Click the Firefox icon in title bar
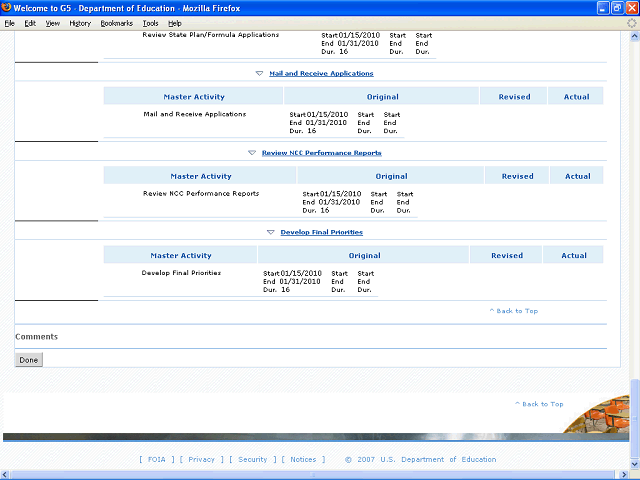 (x=7, y=7)
